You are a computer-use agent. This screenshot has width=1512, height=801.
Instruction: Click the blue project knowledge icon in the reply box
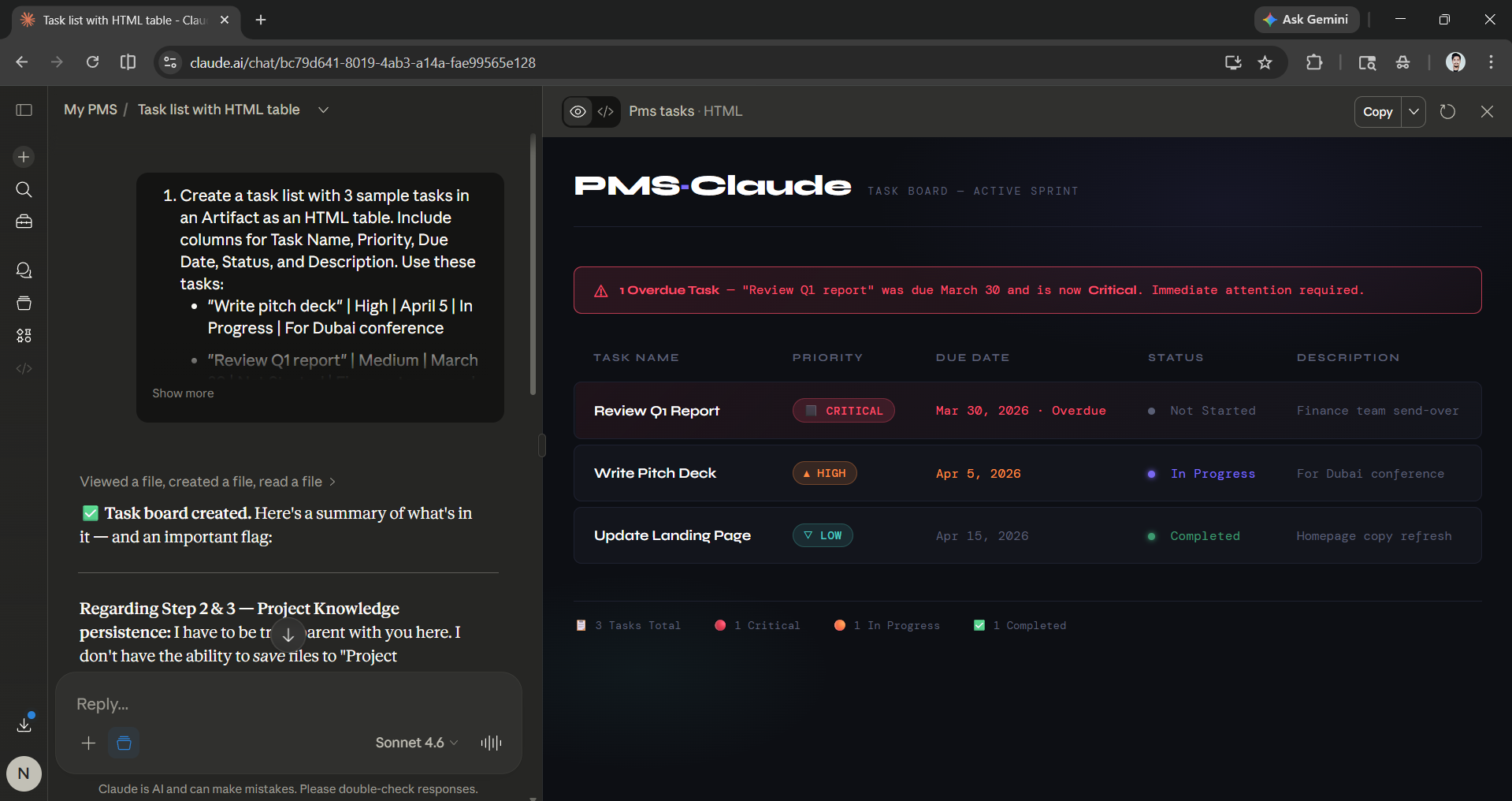(124, 743)
